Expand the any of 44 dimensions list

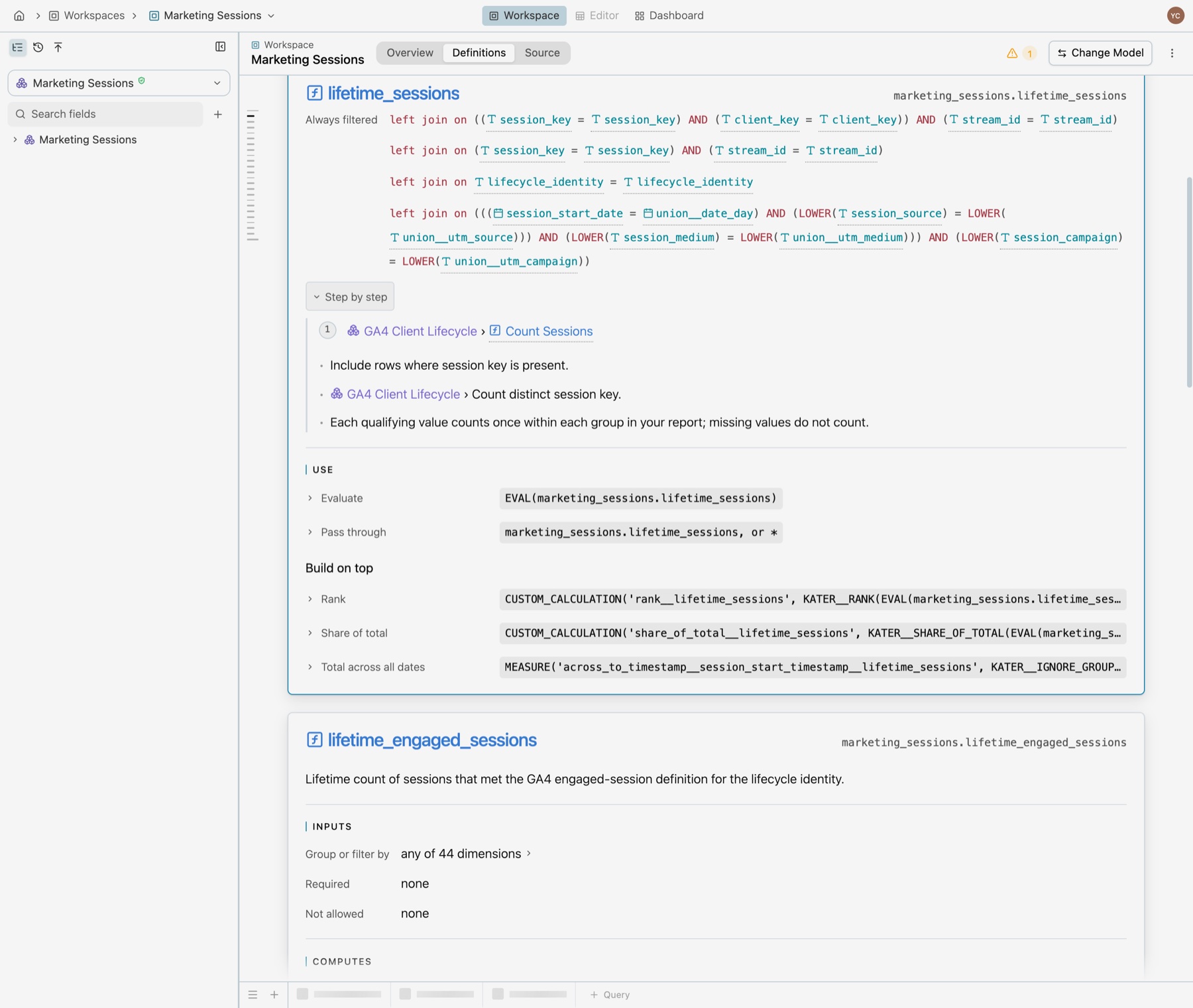(x=466, y=854)
